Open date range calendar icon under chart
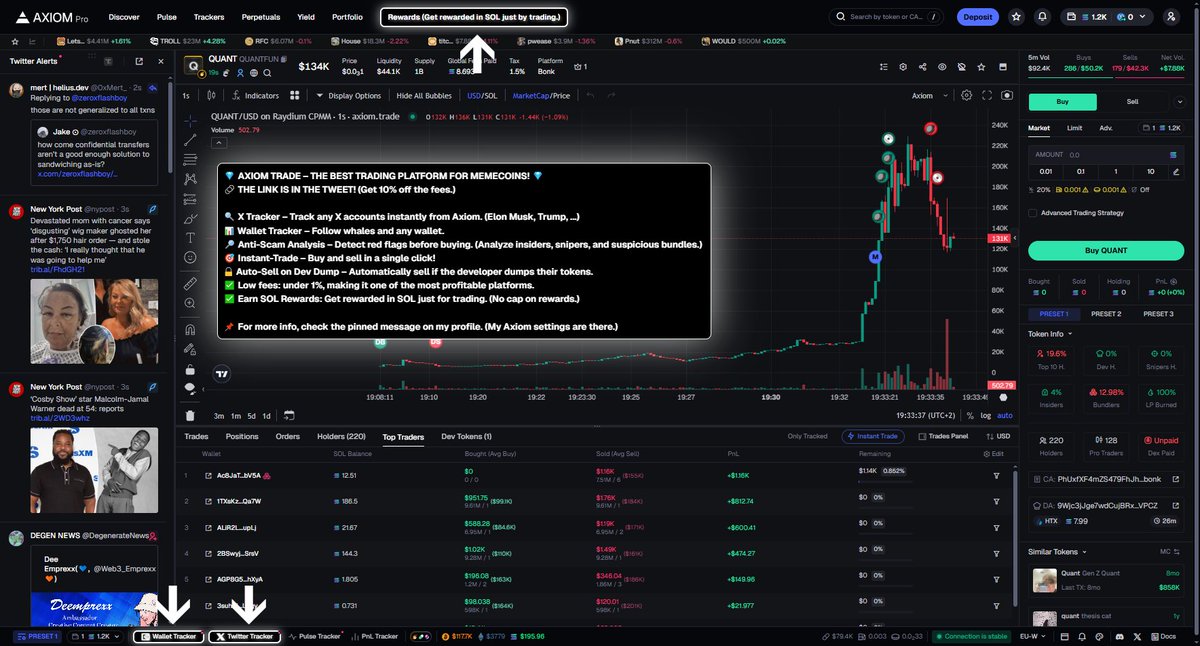The width and height of the screenshot is (1200, 646). (289, 415)
